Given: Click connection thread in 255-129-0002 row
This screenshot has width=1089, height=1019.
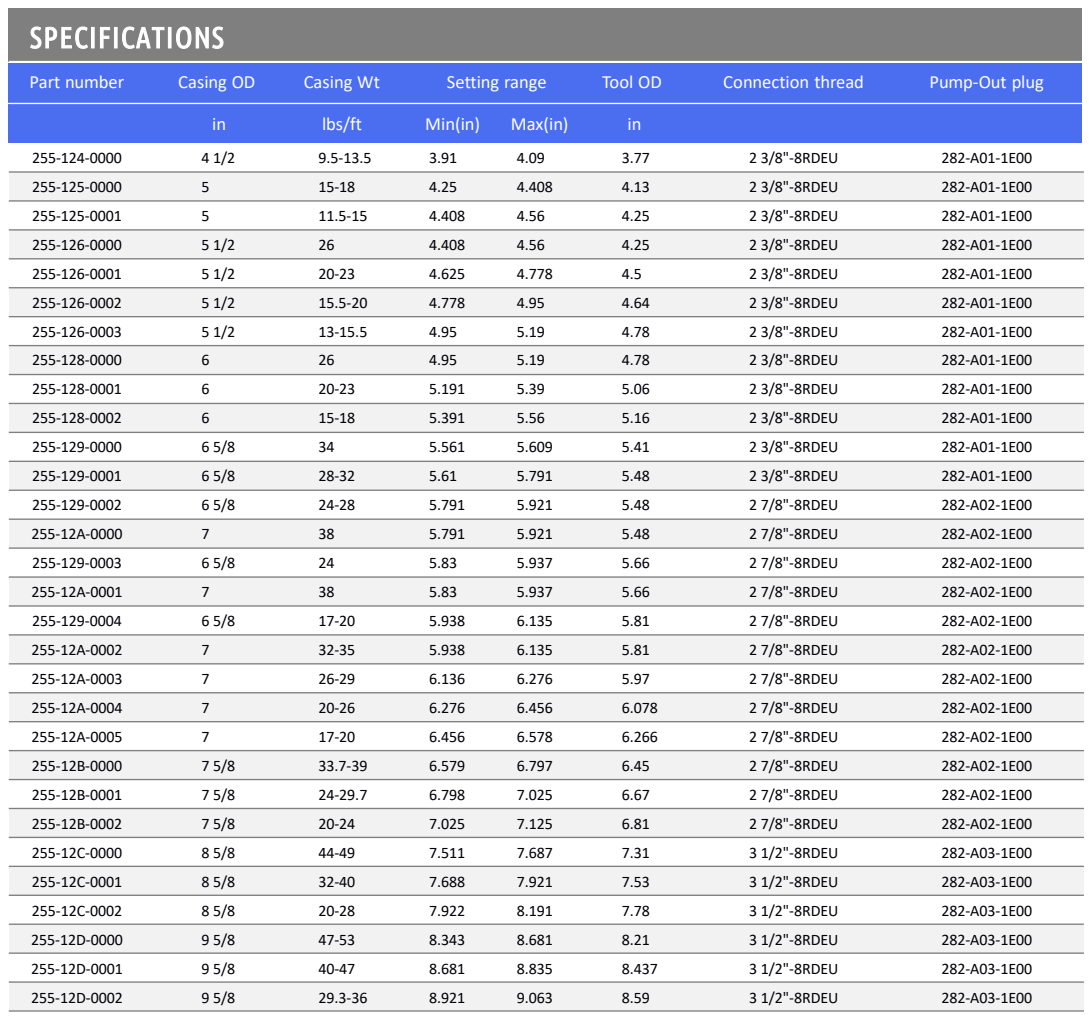Looking at the screenshot, I should pyautogui.click(x=793, y=505).
